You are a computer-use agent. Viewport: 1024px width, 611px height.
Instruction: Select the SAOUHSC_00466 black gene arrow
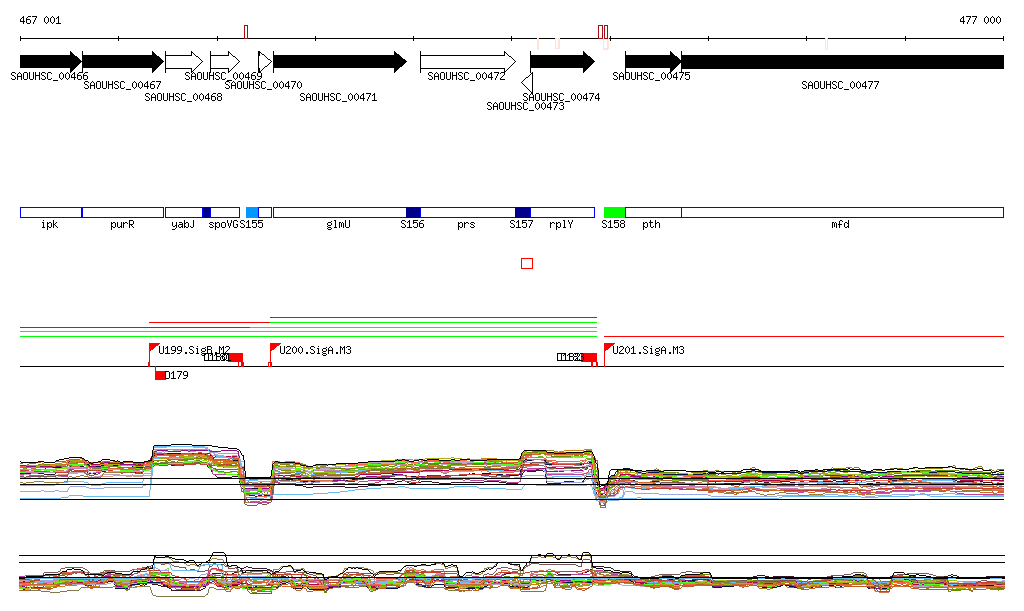tap(51, 62)
